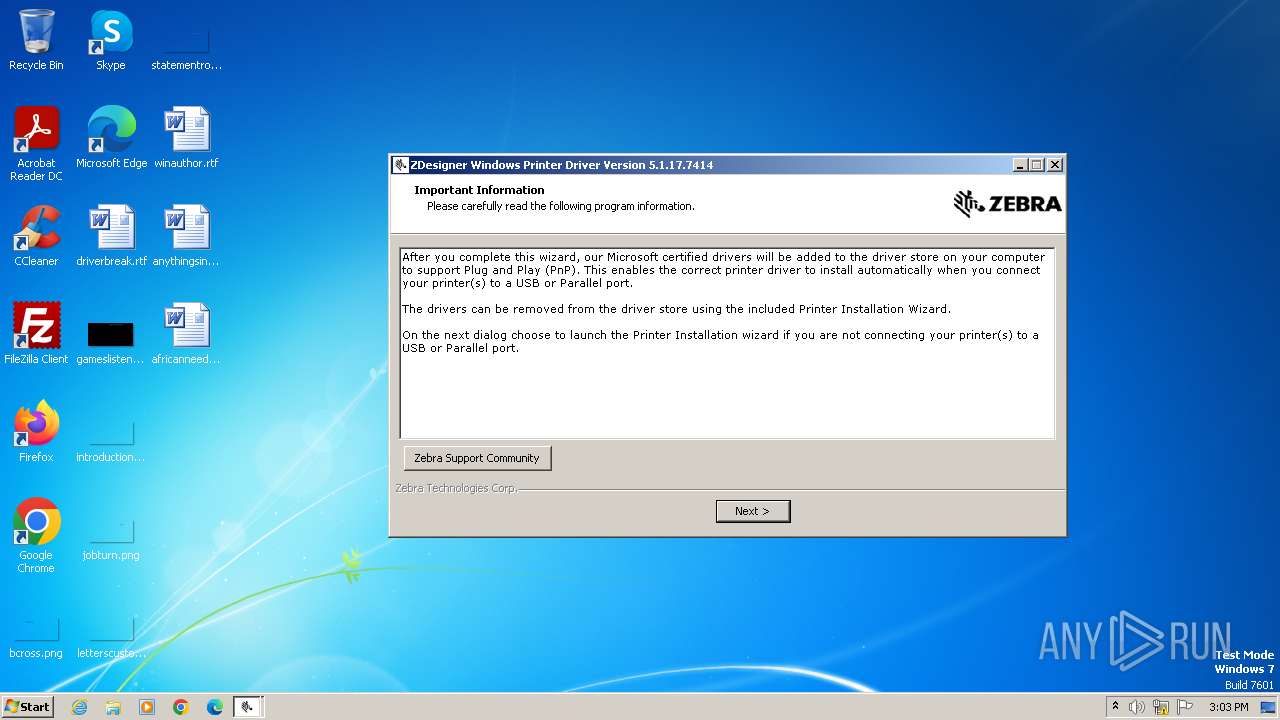Click the 3:03 PM clock
Image resolution: width=1280 pixels, height=720 pixels.
[1228, 707]
